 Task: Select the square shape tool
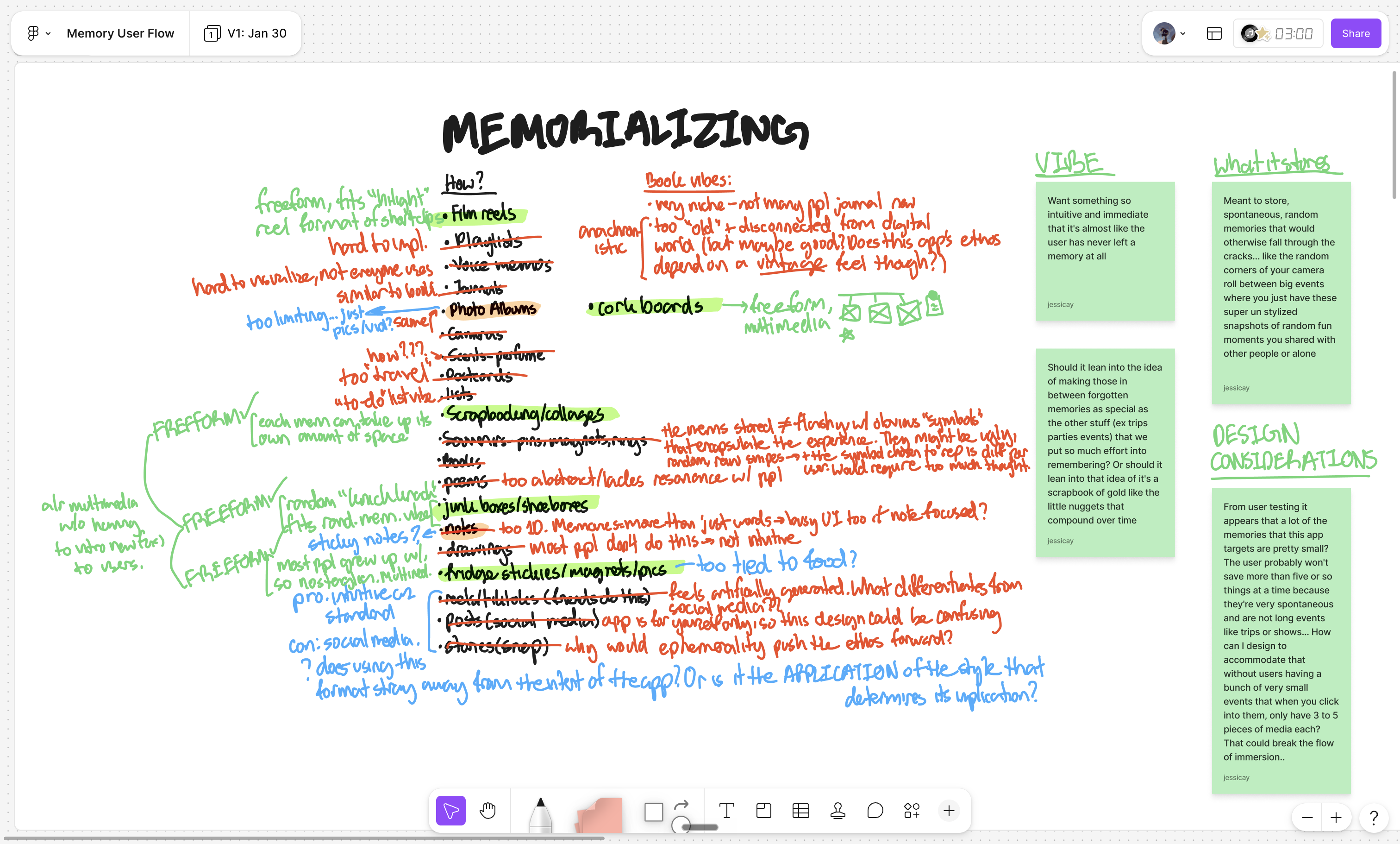(653, 812)
